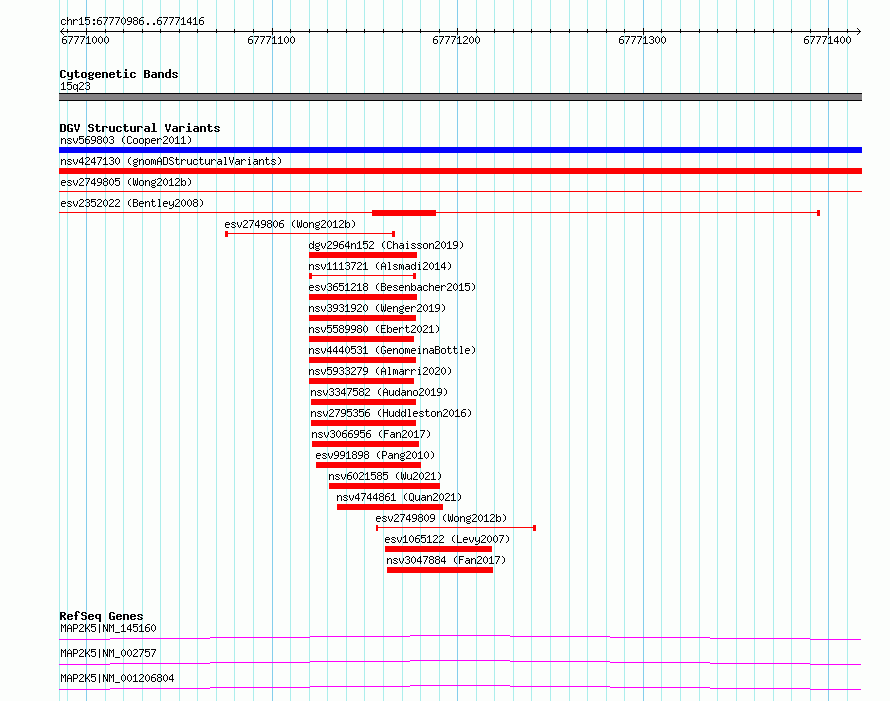
Task: Open variant nsv4440531 (GenomeinaBottle)
Action: click(392, 350)
